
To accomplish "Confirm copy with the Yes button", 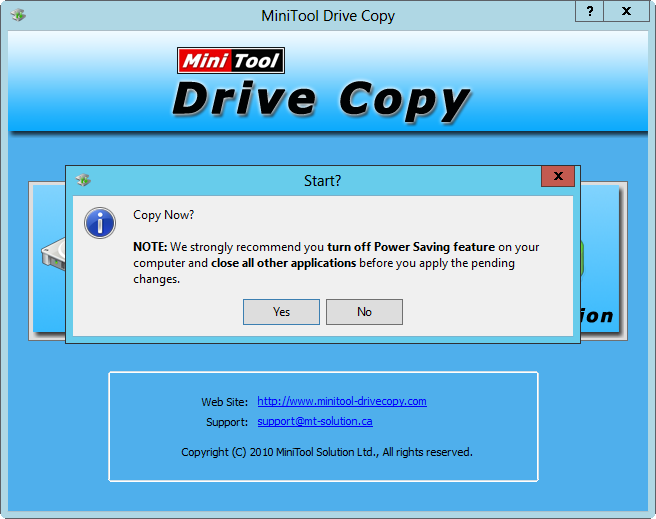I will 281,312.
